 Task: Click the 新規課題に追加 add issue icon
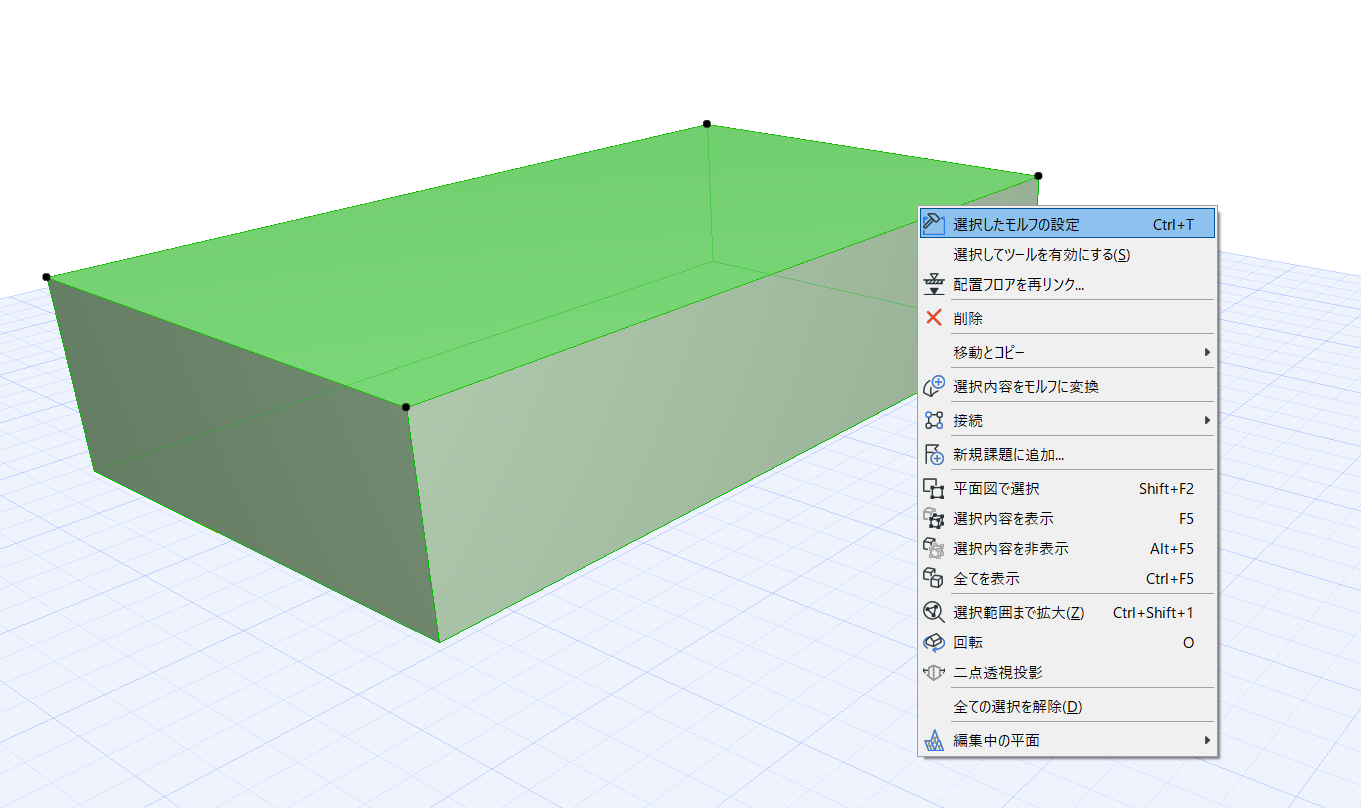tap(934, 454)
